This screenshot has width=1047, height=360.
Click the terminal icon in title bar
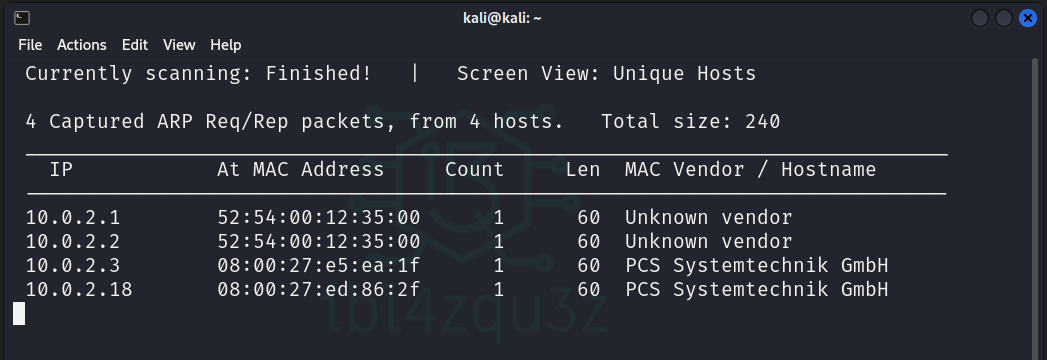pos(21,18)
